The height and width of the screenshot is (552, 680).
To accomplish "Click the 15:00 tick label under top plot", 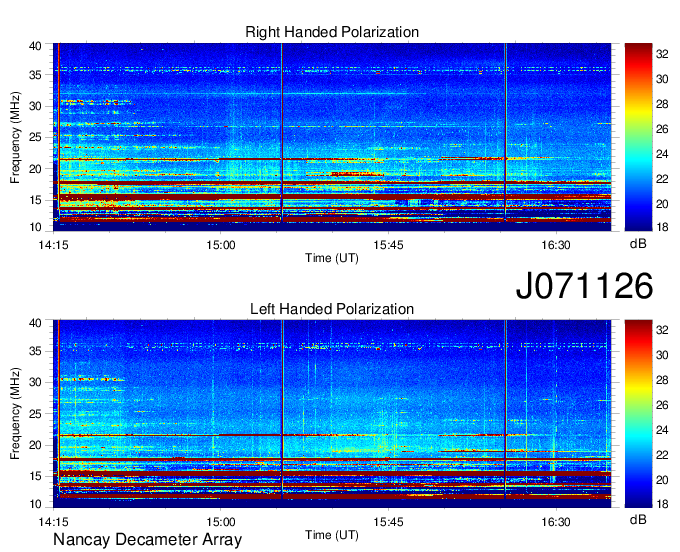I will coord(221,245).
